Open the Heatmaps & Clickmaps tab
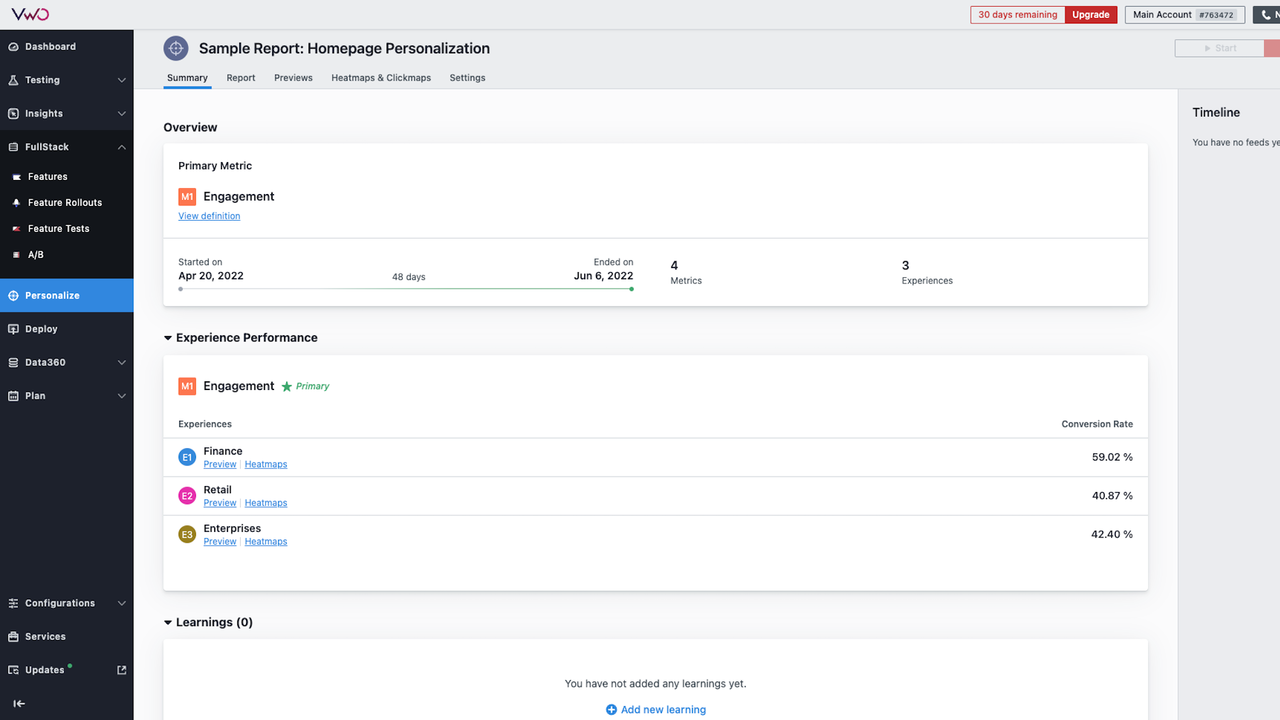Image resolution: width=1280 pixels, height=720 pixels. [381, 78]
